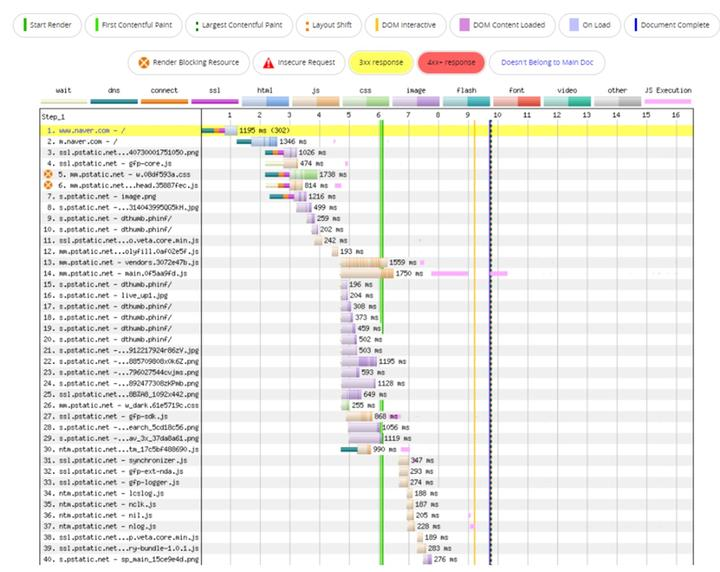Click the Render Blocking Resource orange X icon

[142, 63]
